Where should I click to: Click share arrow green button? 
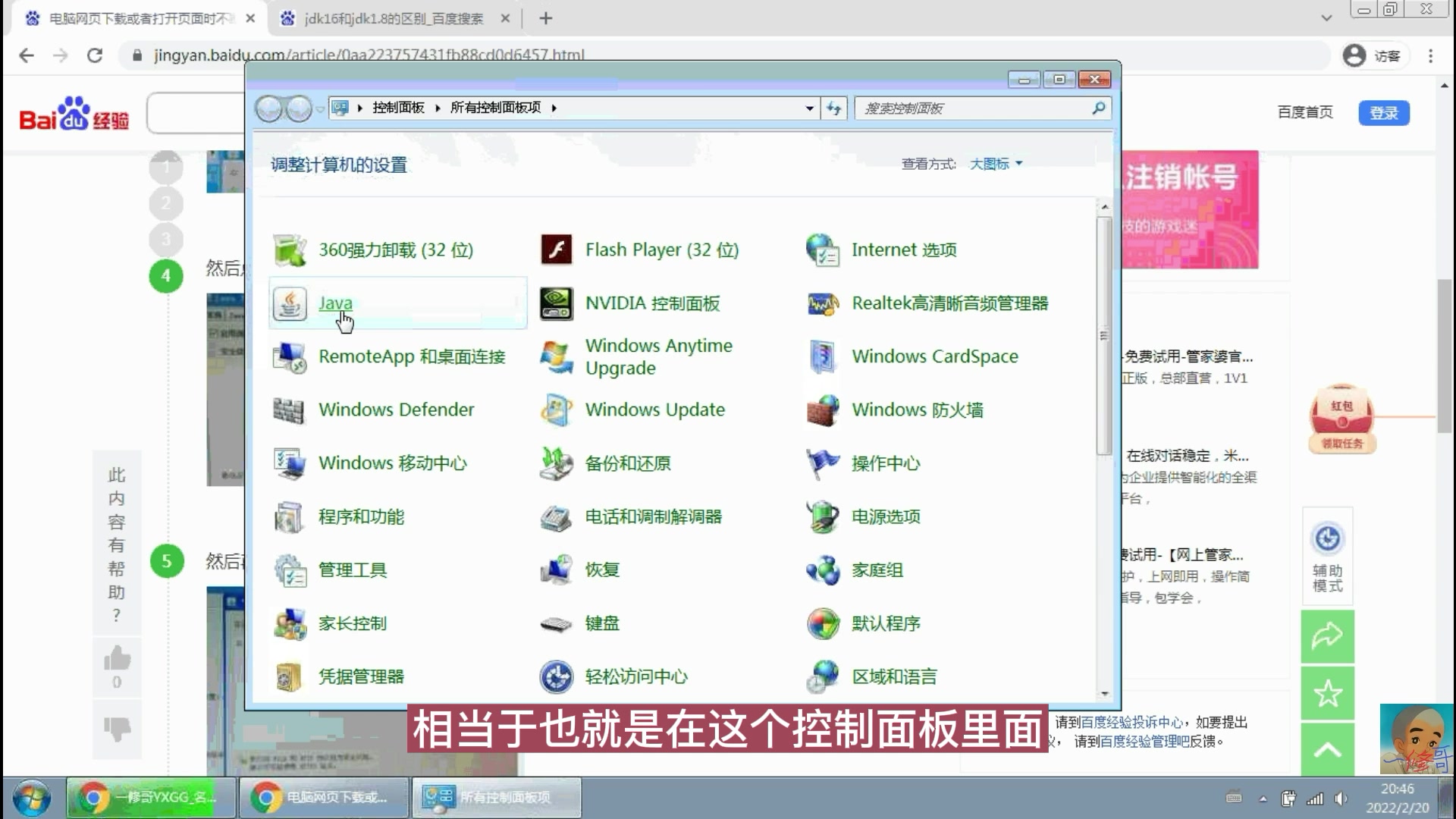(1328, 636)
